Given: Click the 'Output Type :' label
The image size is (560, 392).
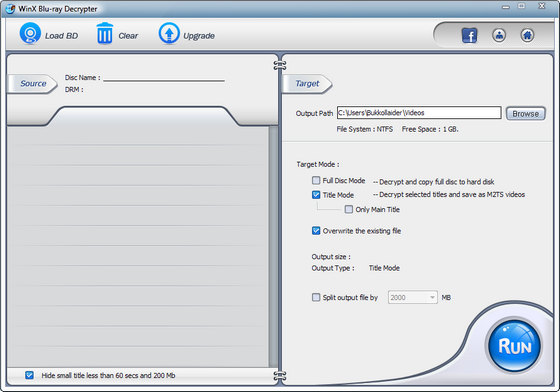Looking at the screenshot, I should (x=333, y=268).
